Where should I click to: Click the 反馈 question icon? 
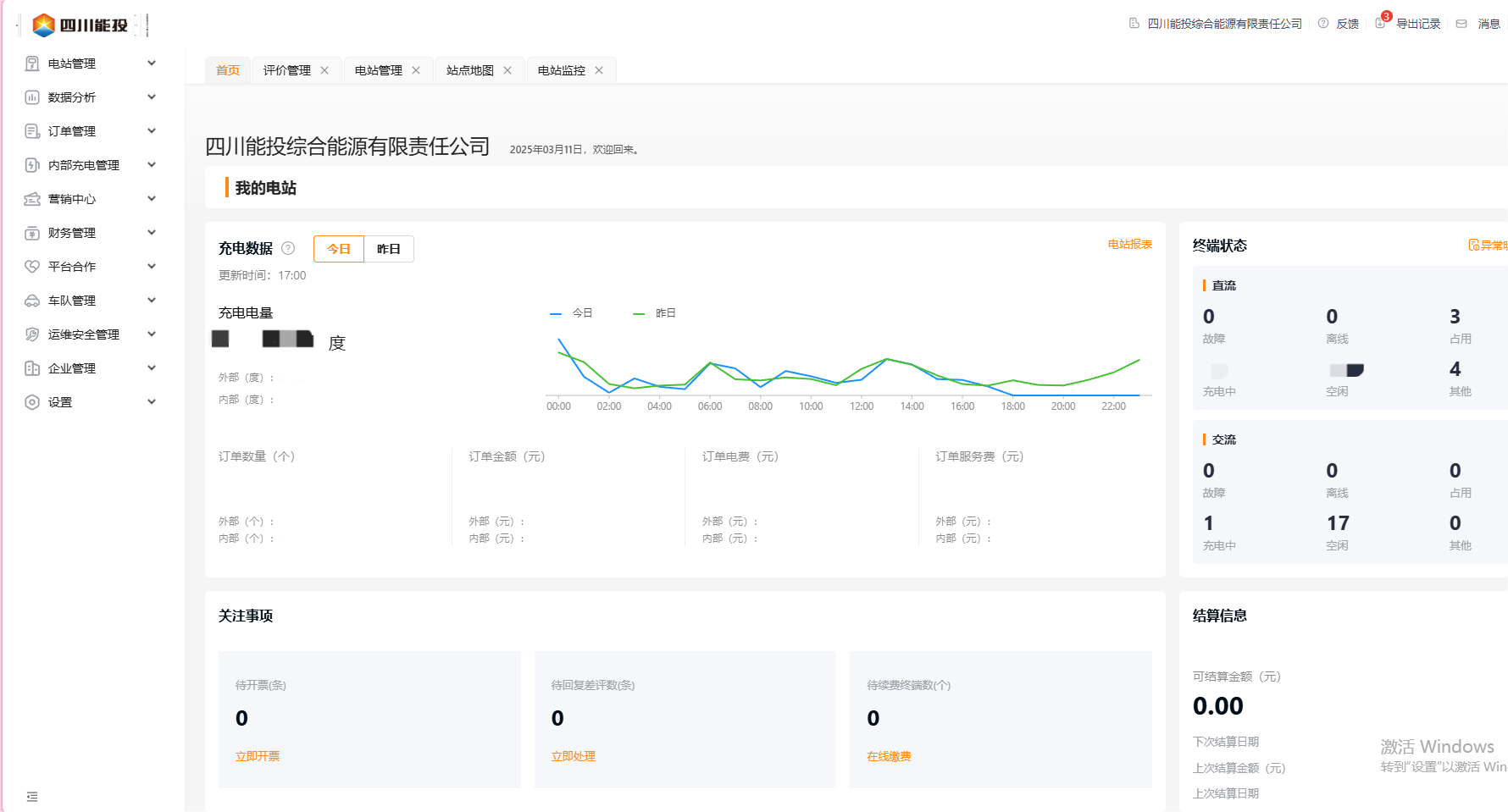[x=1323, y=24]
